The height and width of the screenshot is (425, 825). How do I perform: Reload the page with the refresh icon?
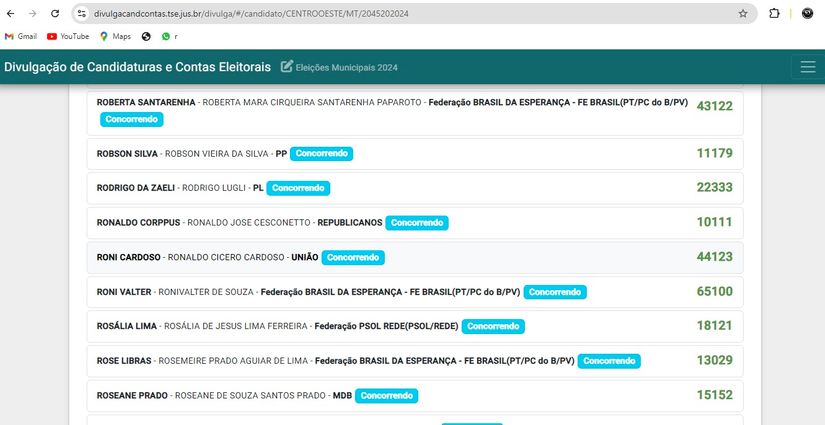[55, 14]
